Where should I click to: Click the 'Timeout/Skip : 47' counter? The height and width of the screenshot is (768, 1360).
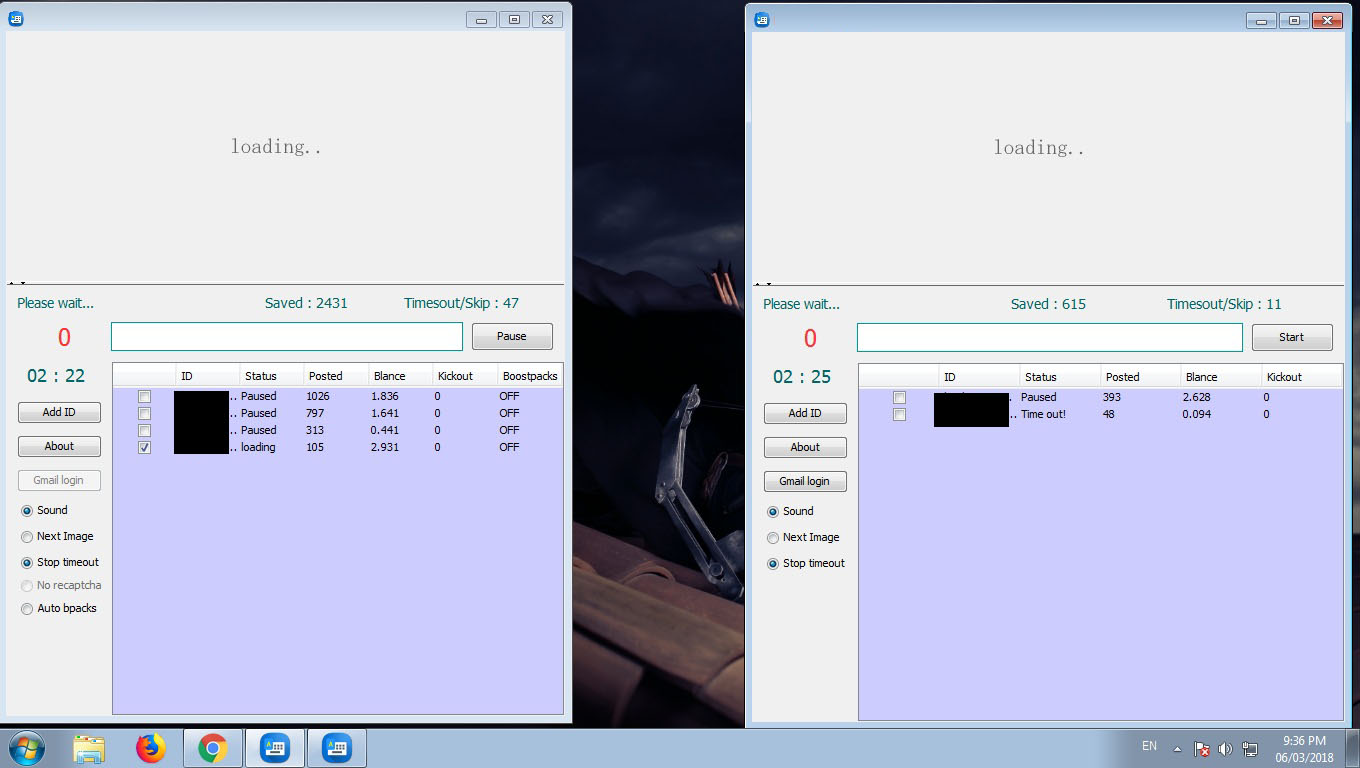(461, 303)
